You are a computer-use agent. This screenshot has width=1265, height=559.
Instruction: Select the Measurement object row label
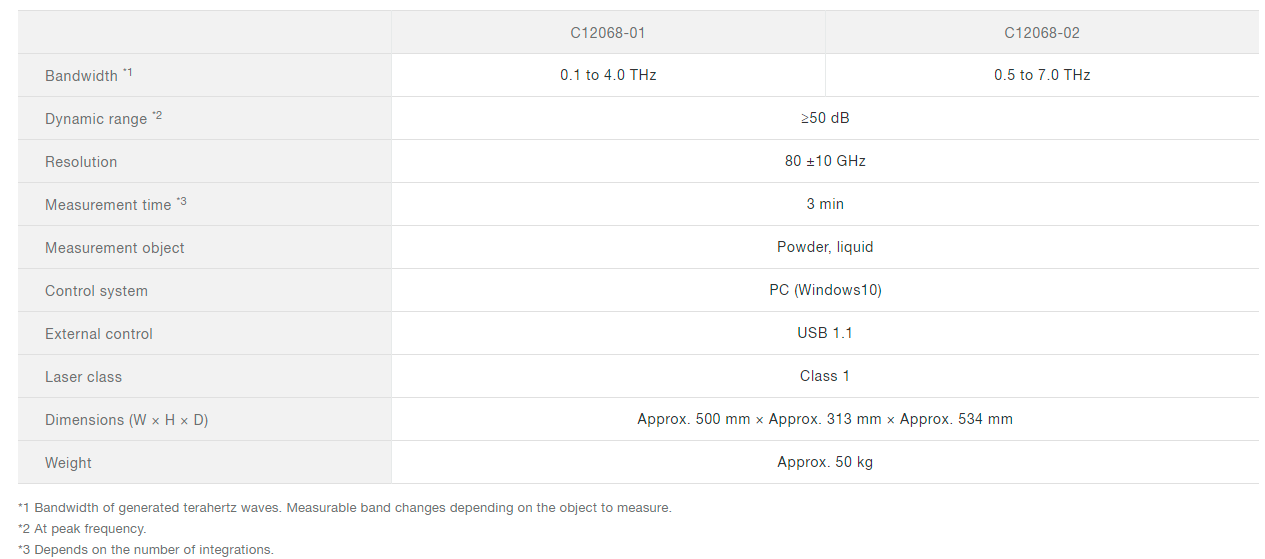(115, 248)
